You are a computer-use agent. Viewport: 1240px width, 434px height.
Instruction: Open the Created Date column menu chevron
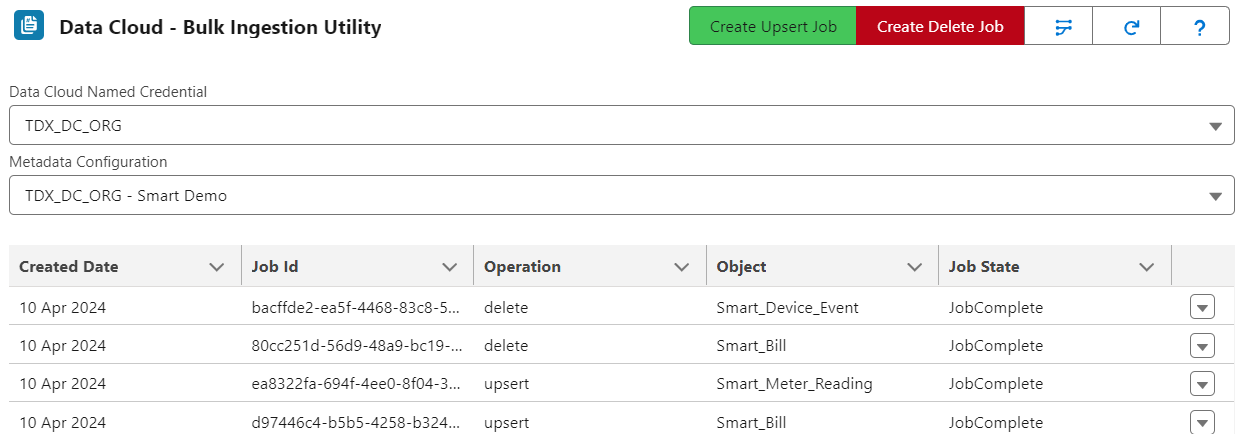(x=217, y=267)
